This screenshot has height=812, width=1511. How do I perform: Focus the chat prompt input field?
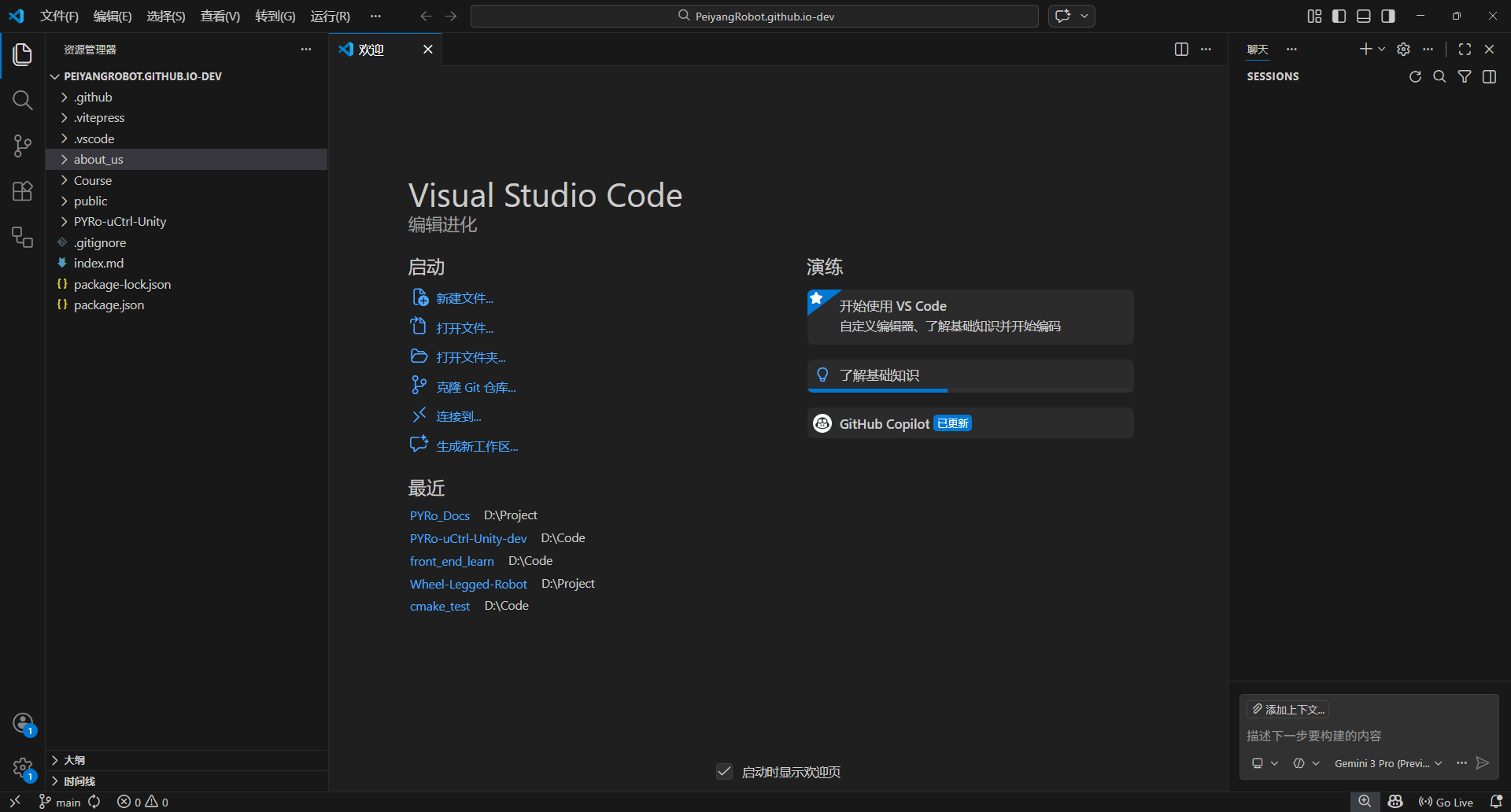click(x=1368, y=736)
